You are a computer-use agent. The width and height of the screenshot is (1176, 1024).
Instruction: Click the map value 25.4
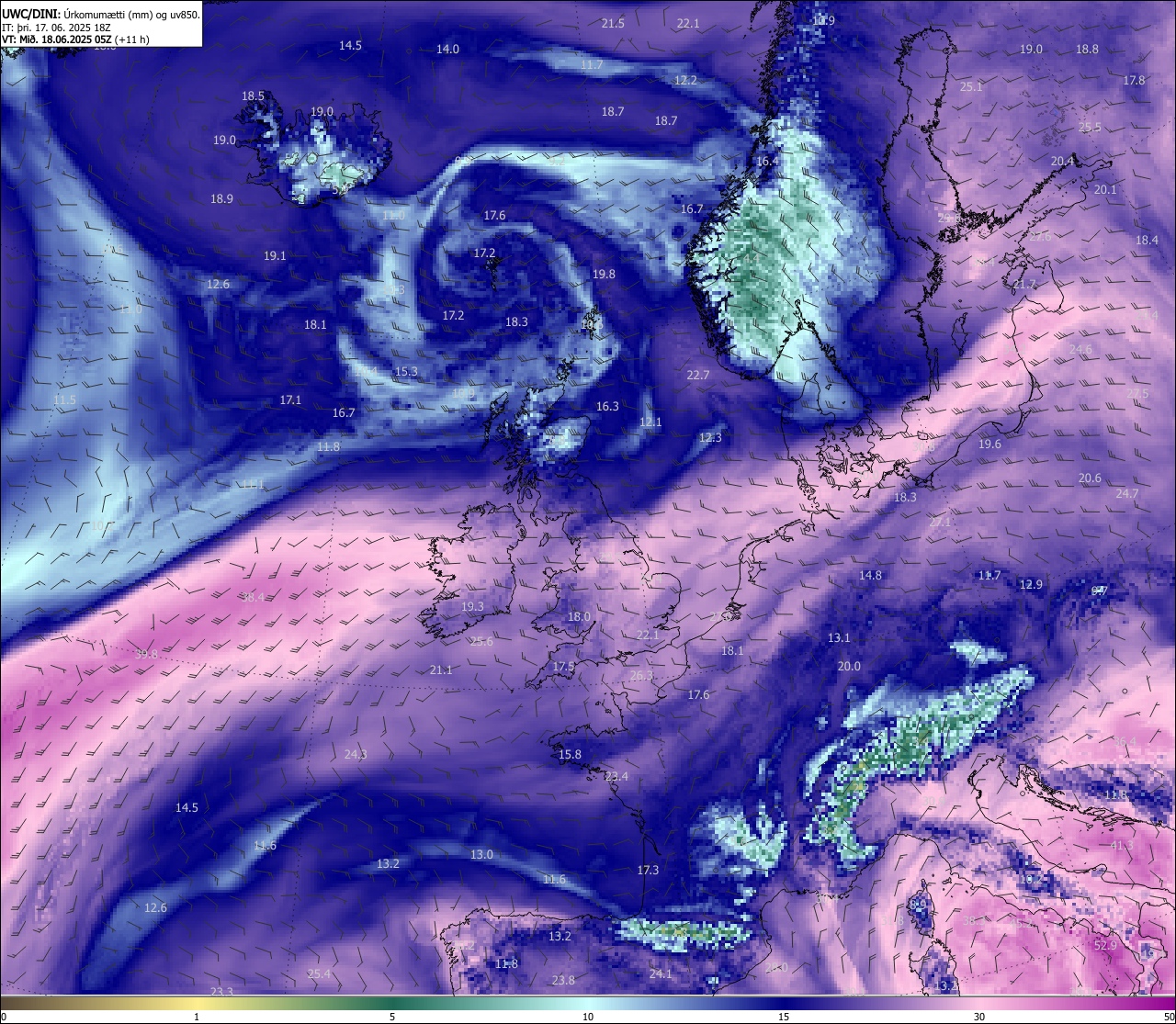click(x=319, y=974)
